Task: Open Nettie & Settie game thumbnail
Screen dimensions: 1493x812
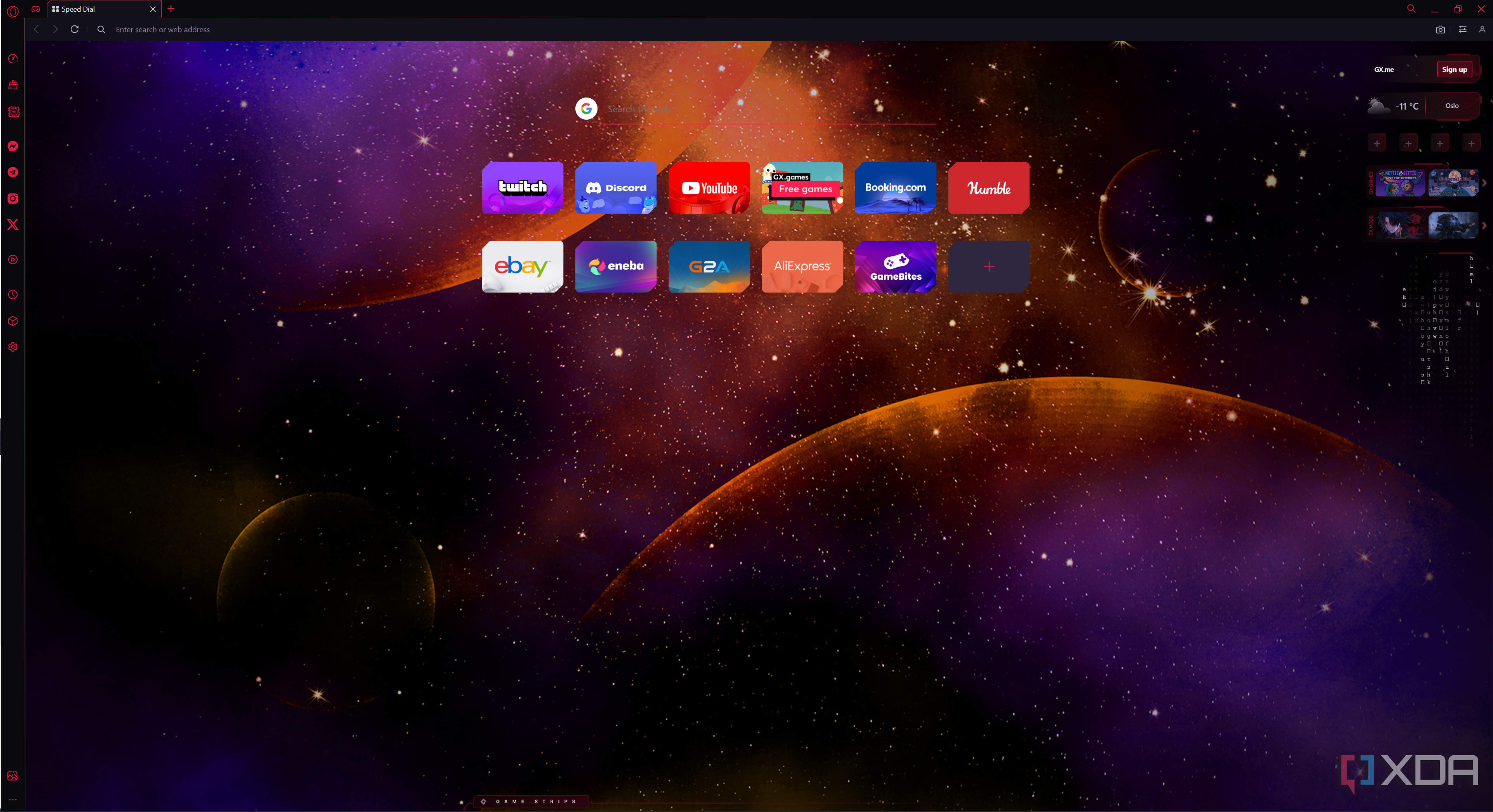Action: click(1400, 183)
